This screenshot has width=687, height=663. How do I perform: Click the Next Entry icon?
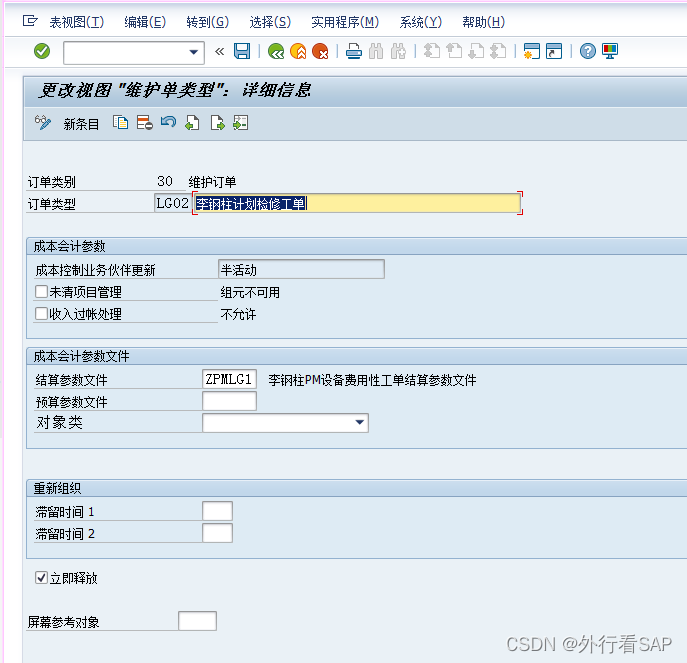coord(217,123)
